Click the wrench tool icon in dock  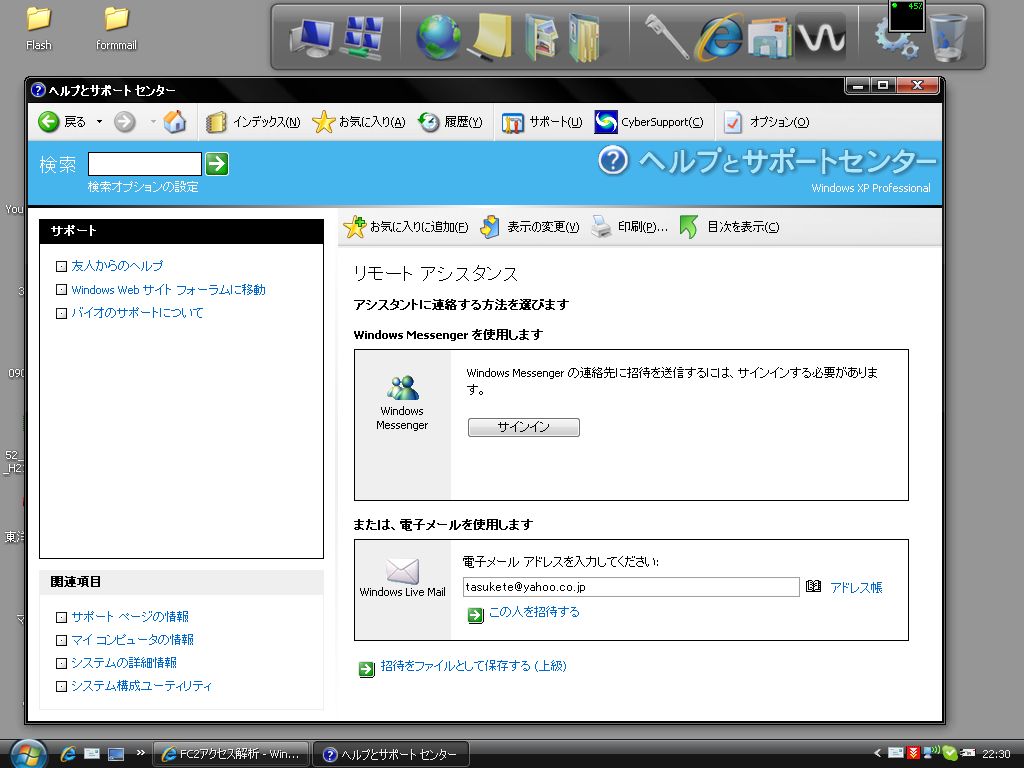(667, 37)
